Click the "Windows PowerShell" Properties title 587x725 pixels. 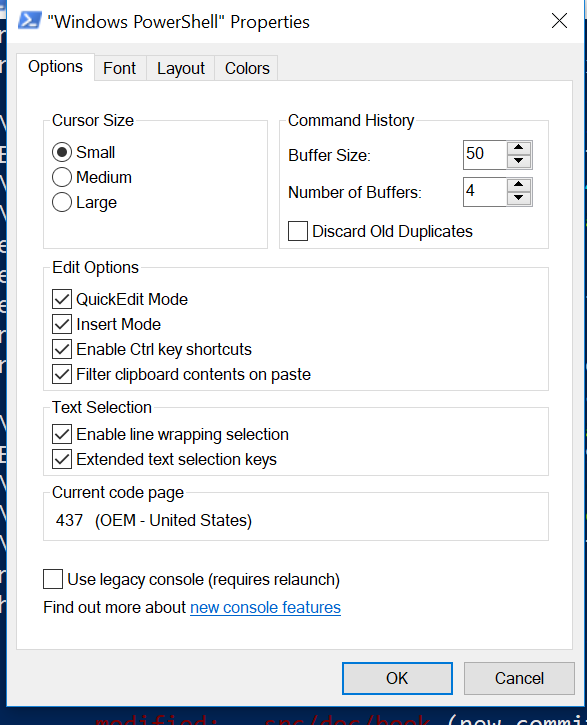pos(178,22)
